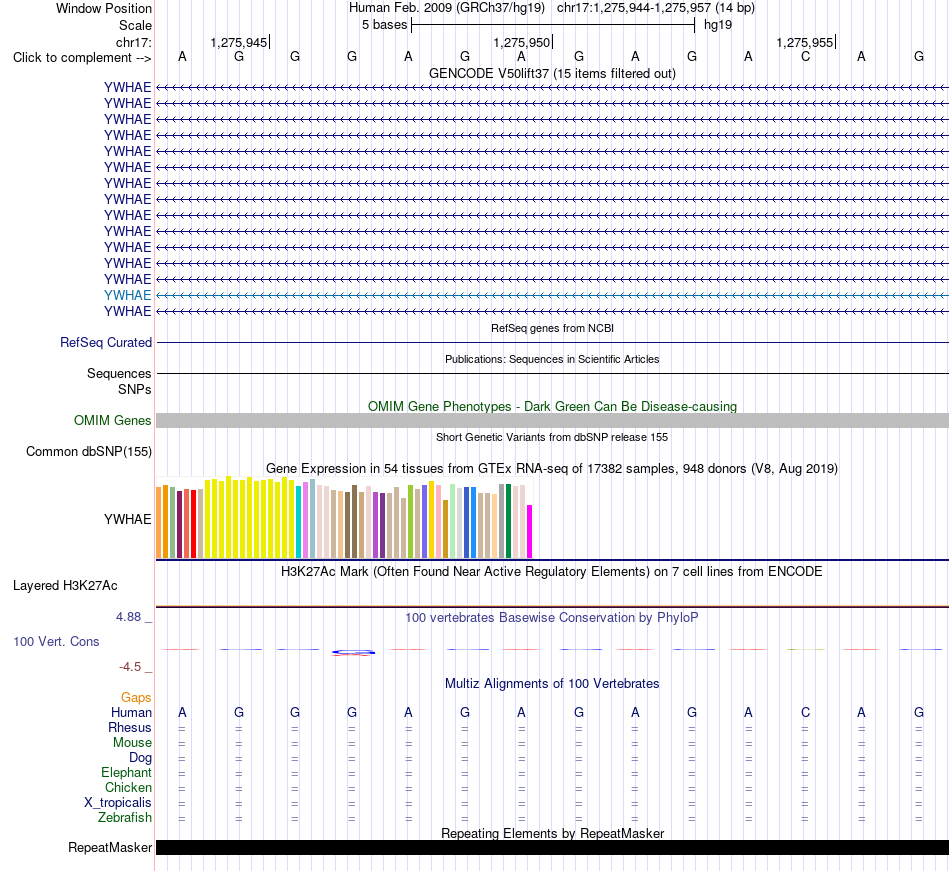Select the Dog species label
Image resolution: width=950 pixels, height=871 pixels.
point(140,757)
